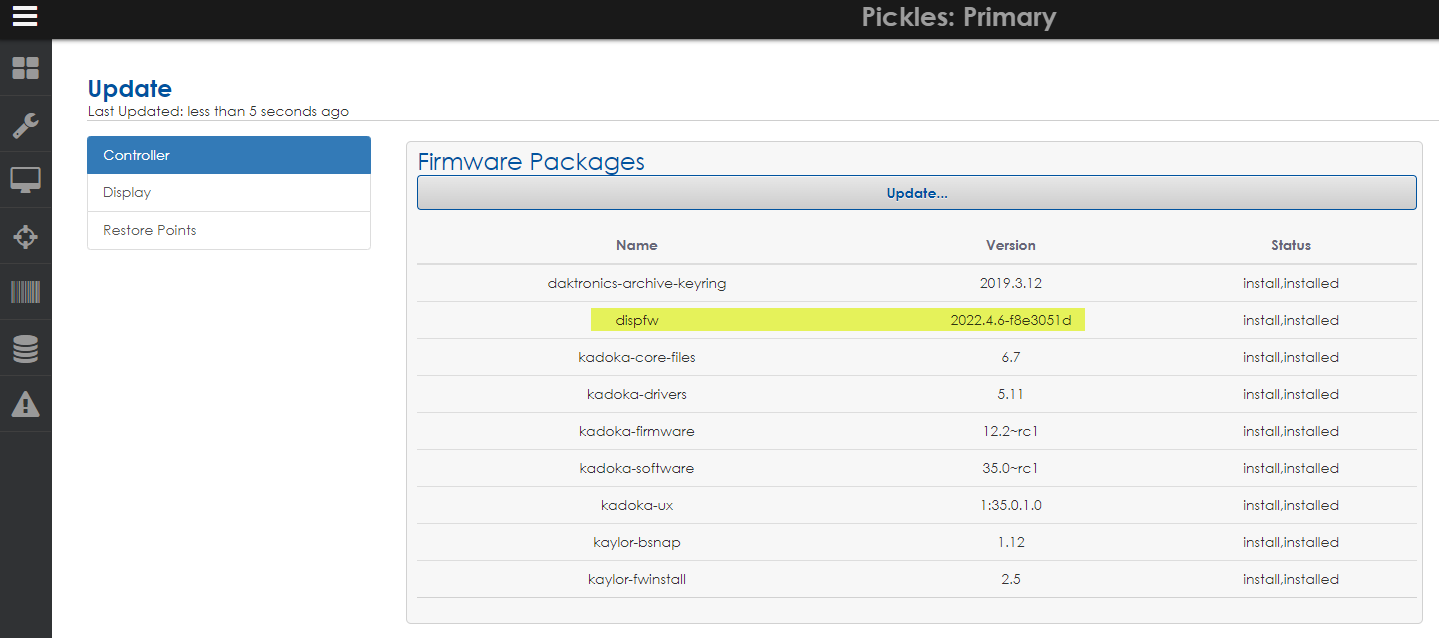
Task: Open the dashboard grid icon in sidebar
Action: pyautogui.click(x=25, y=68)
